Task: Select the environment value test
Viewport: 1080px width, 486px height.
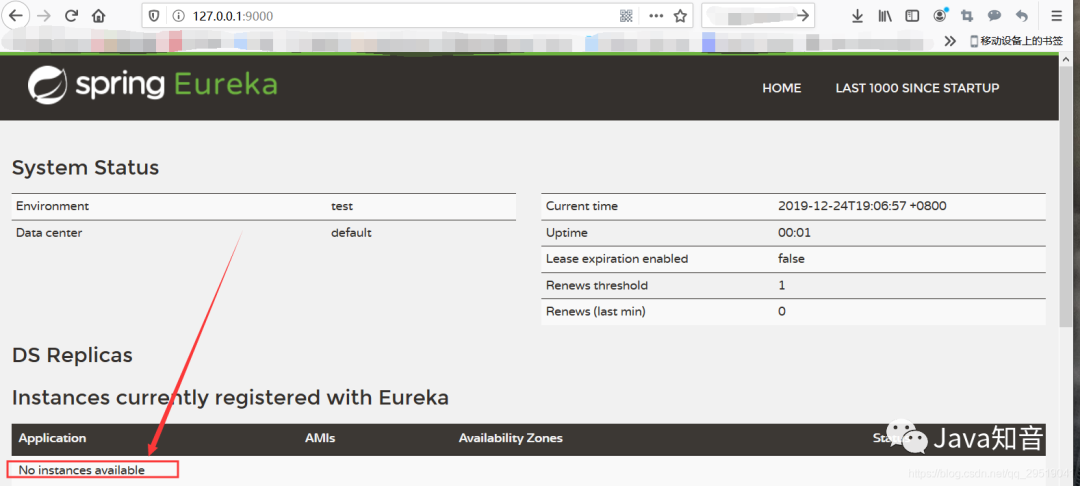Action: tap(342, 206)
